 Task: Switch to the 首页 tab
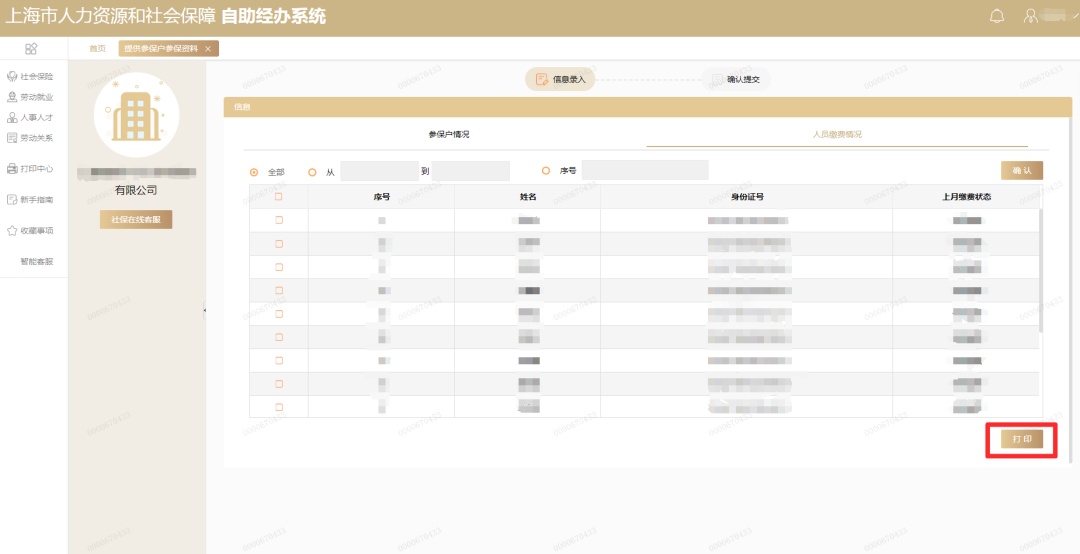tap(97, 49)
